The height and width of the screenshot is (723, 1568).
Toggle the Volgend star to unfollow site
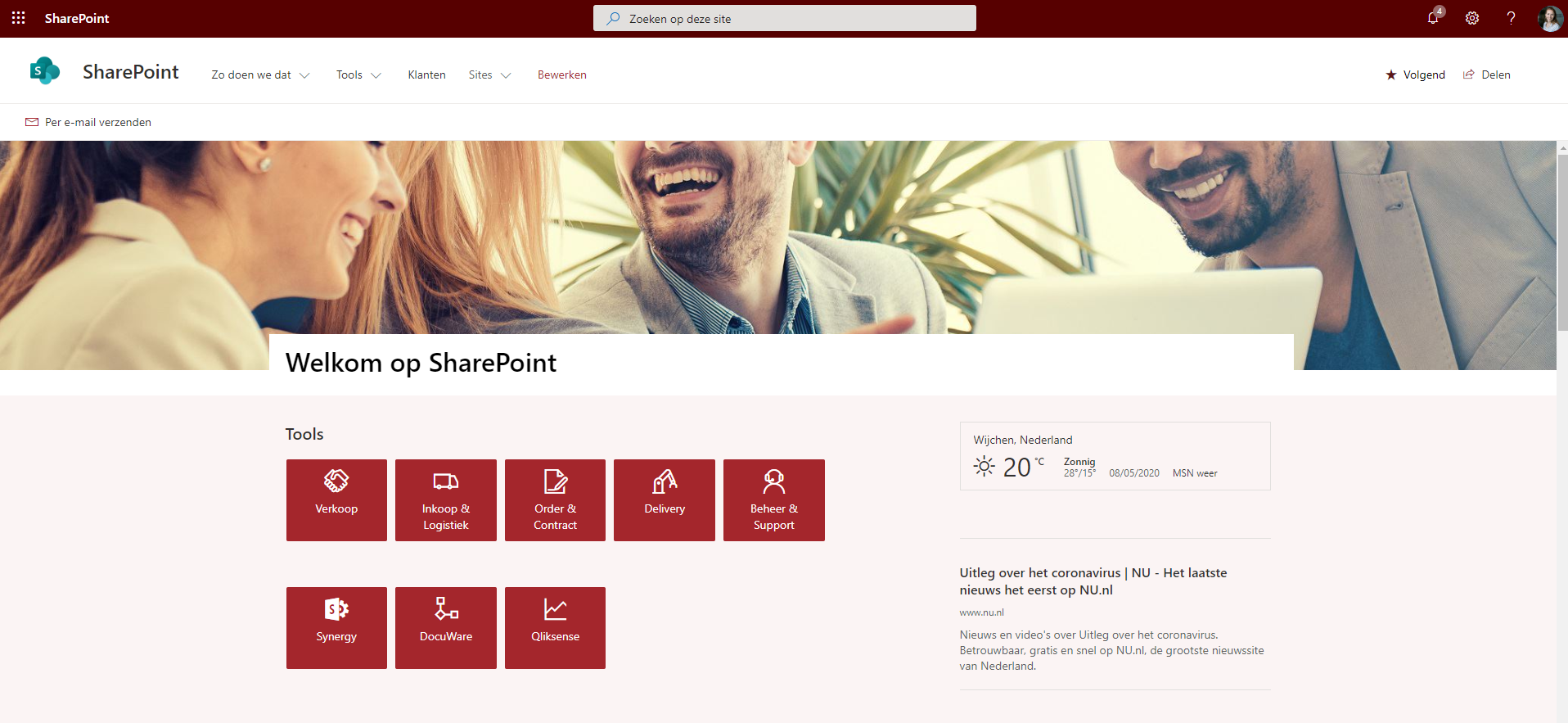pyautogui.click(x=1415, y=75)
